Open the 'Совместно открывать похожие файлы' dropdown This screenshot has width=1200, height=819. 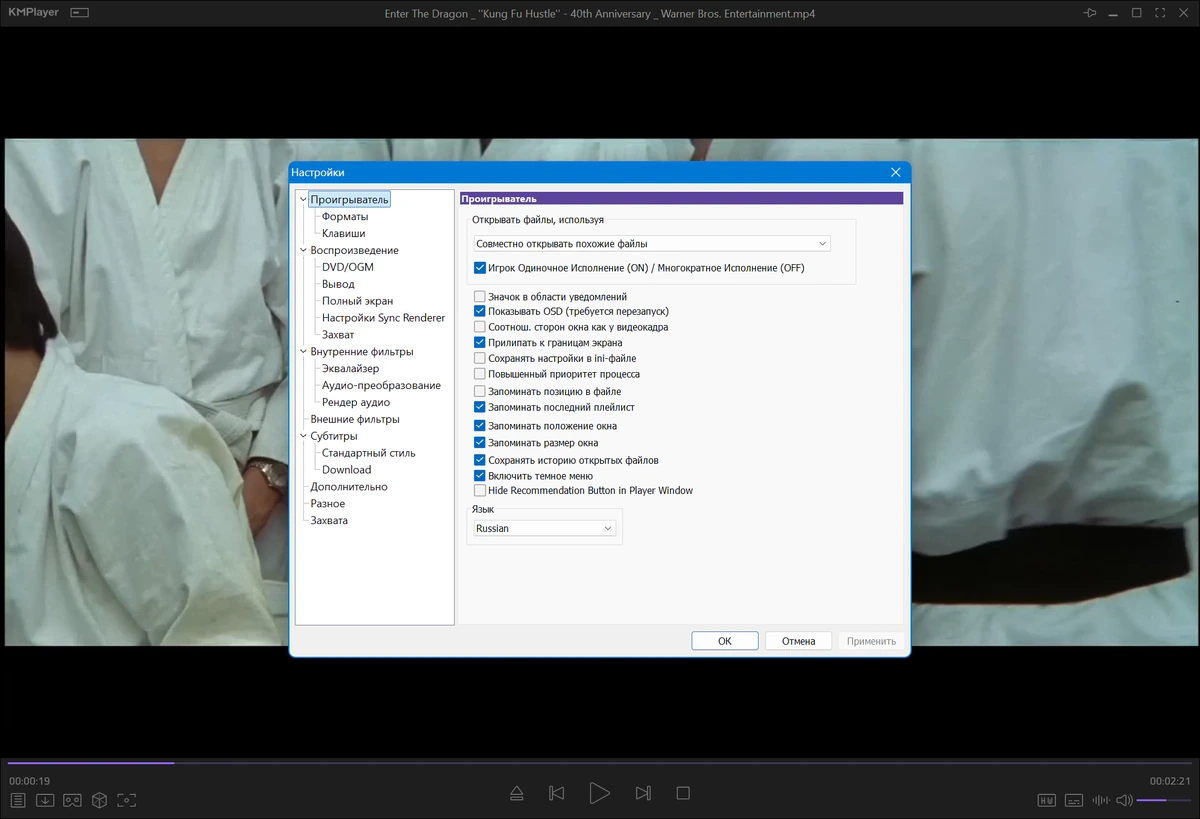[651, 243]
